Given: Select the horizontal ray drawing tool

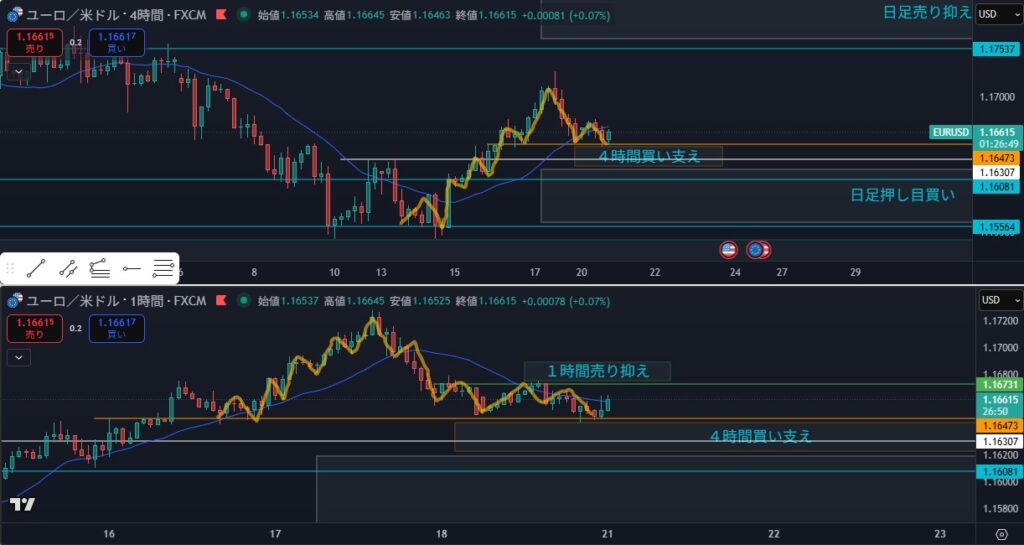Looking at the screenshot, I should [x=132, y=268].
